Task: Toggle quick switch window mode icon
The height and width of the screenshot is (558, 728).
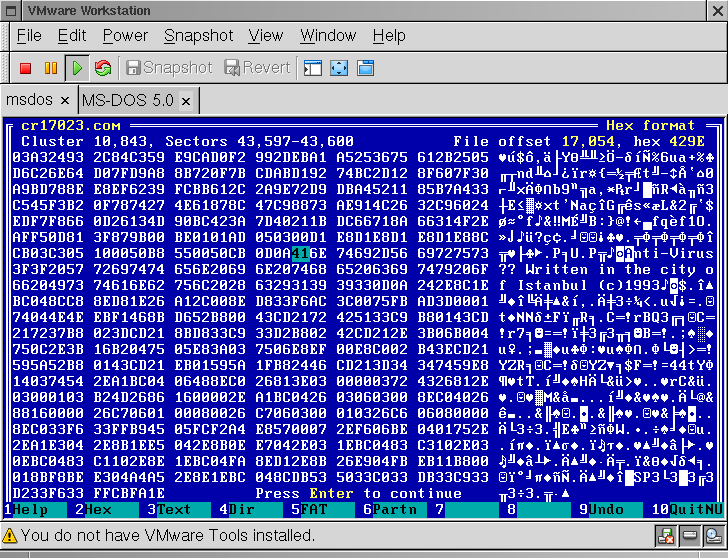Action: (x=365, y=68)
